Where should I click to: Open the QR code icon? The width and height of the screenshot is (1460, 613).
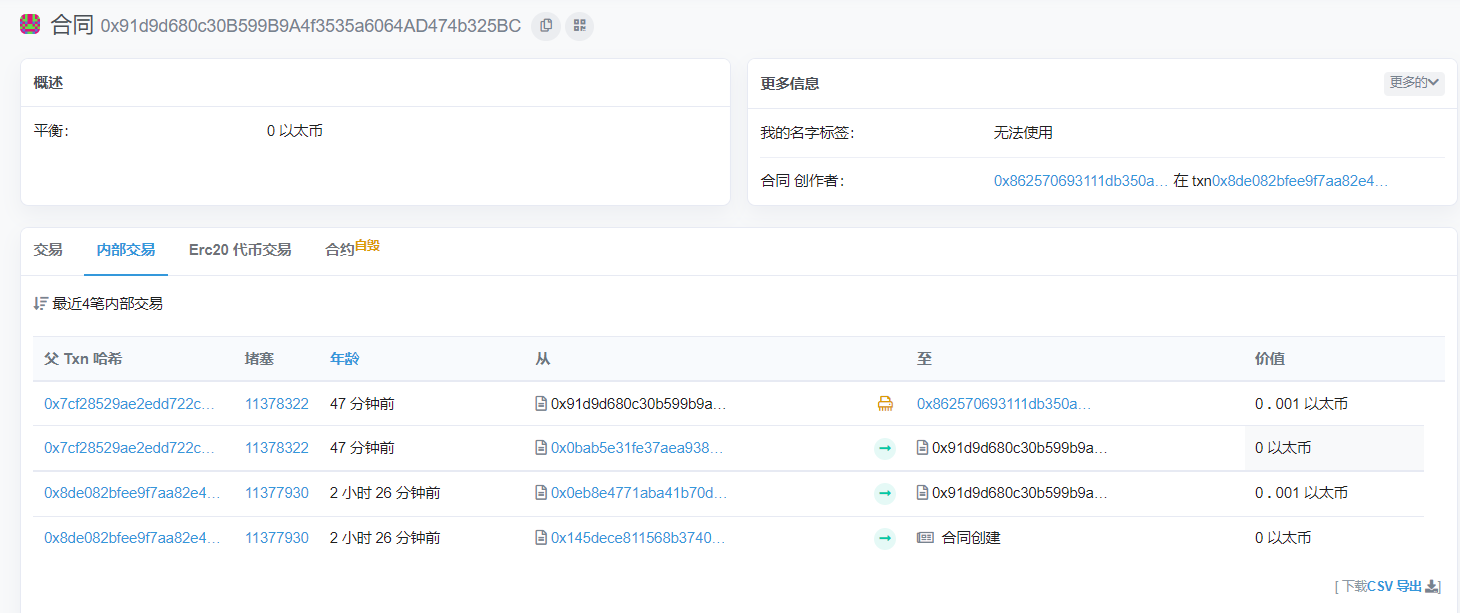579,26
